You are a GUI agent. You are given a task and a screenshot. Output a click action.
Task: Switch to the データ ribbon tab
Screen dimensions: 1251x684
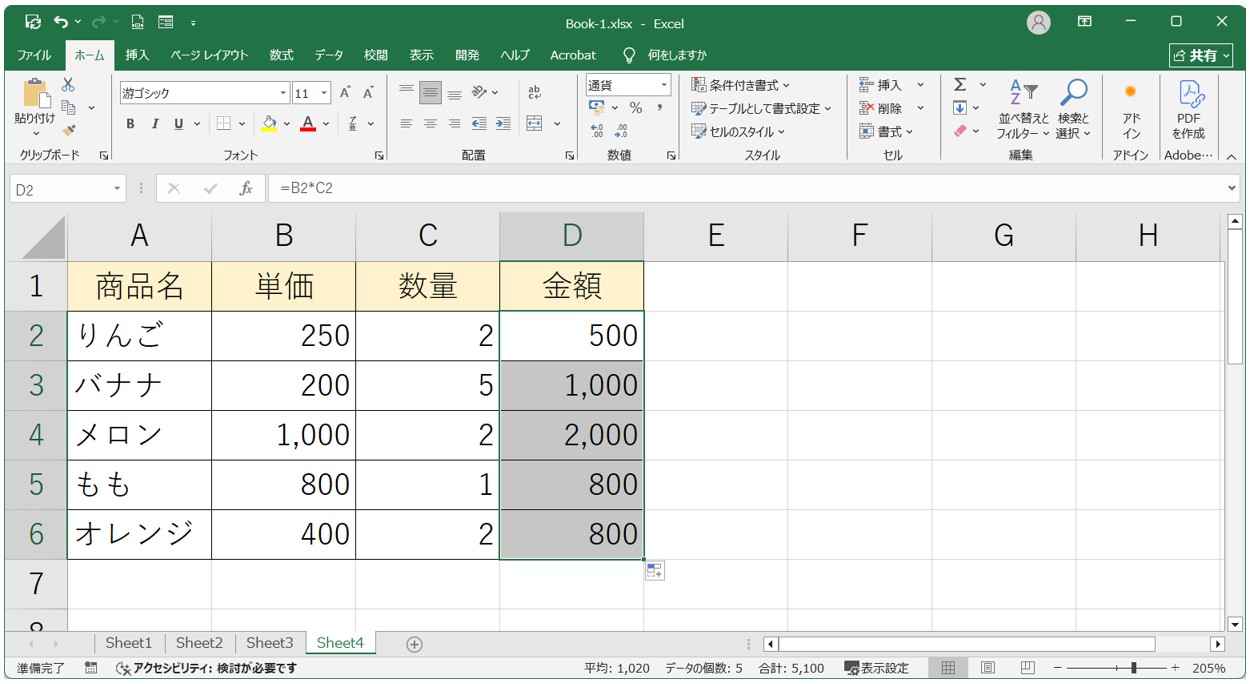[x=329, y=55]
